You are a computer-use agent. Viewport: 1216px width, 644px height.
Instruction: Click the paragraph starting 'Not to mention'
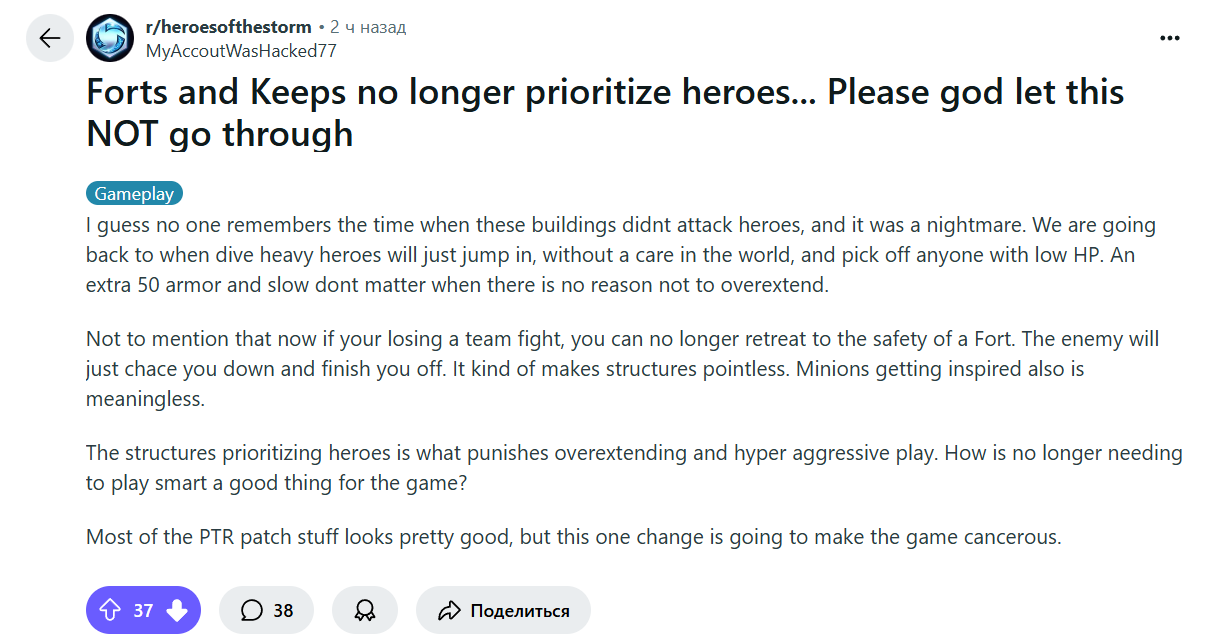coord(623,368)
